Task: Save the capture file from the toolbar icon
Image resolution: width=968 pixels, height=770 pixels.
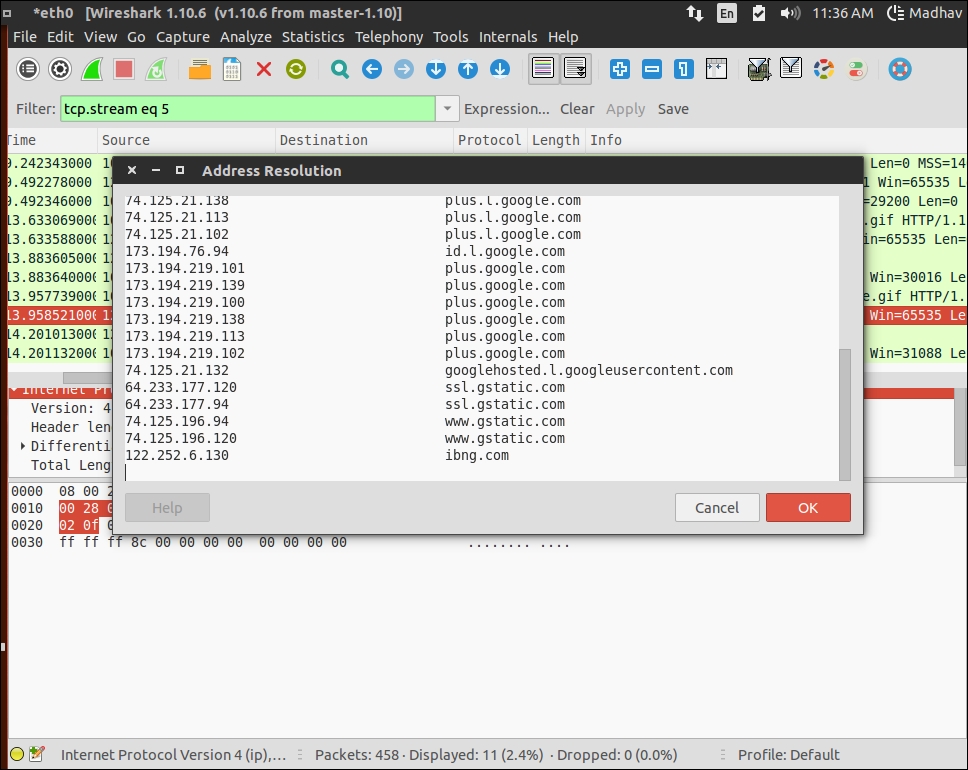Action: click(x=232, y=69)
